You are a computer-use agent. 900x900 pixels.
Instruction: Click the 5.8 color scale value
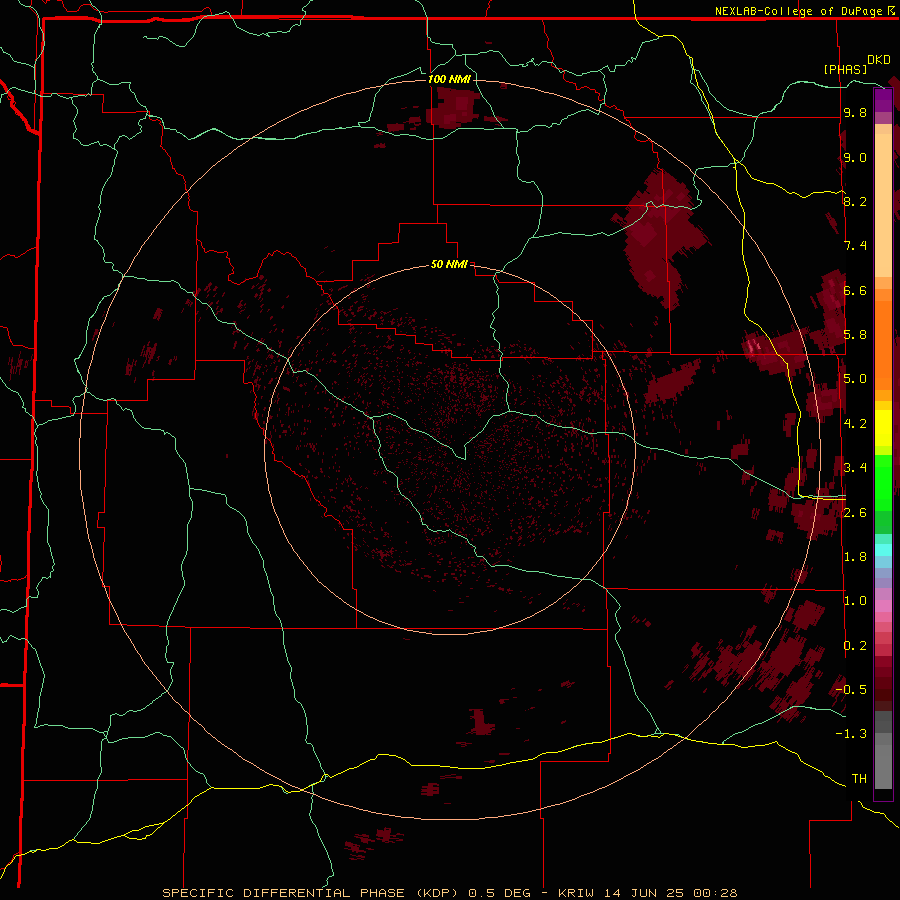(x=855, y=335)
